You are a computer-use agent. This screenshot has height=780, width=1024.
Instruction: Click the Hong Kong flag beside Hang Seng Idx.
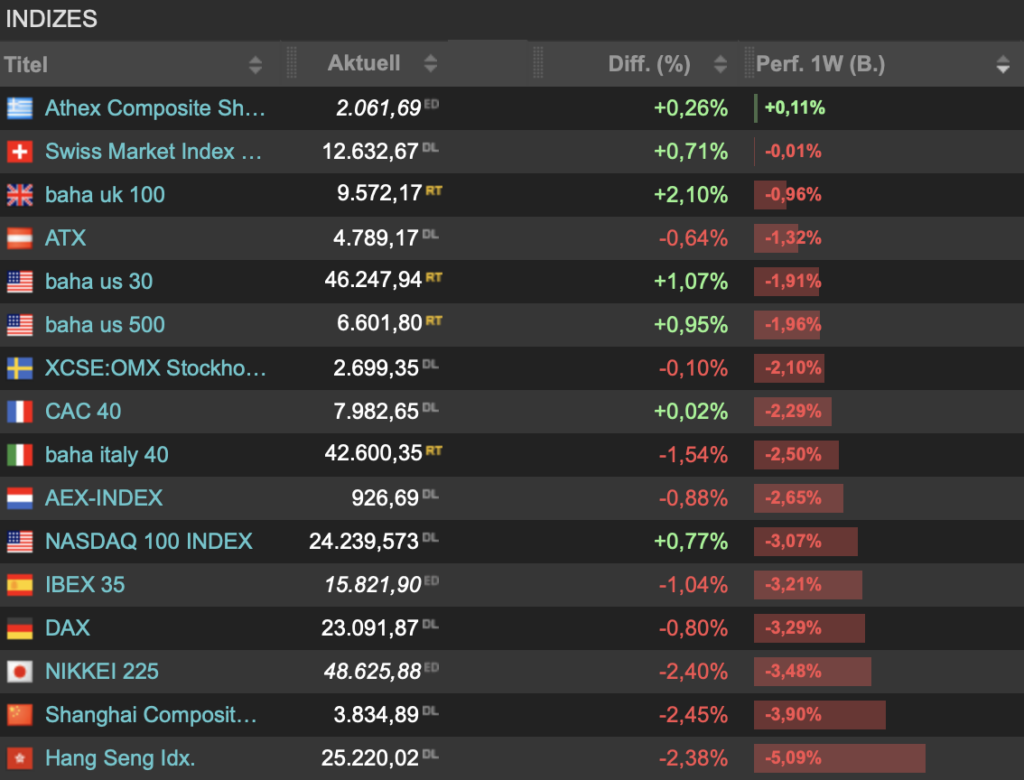pos(20,758)
